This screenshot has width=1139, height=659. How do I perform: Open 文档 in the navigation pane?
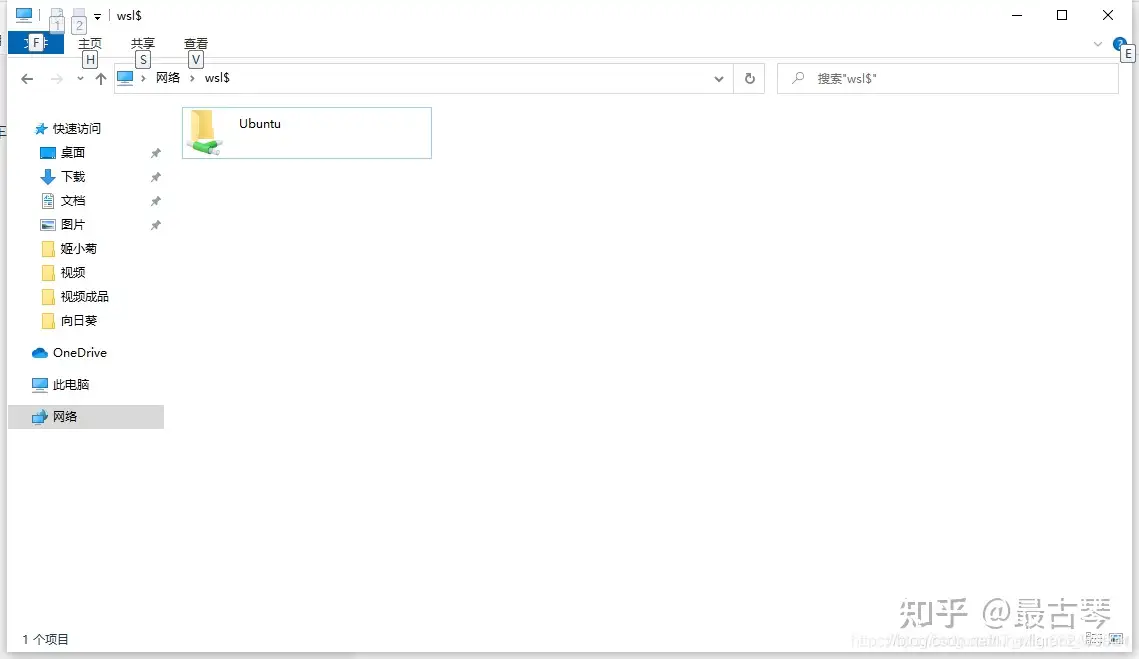coord(73,201)
